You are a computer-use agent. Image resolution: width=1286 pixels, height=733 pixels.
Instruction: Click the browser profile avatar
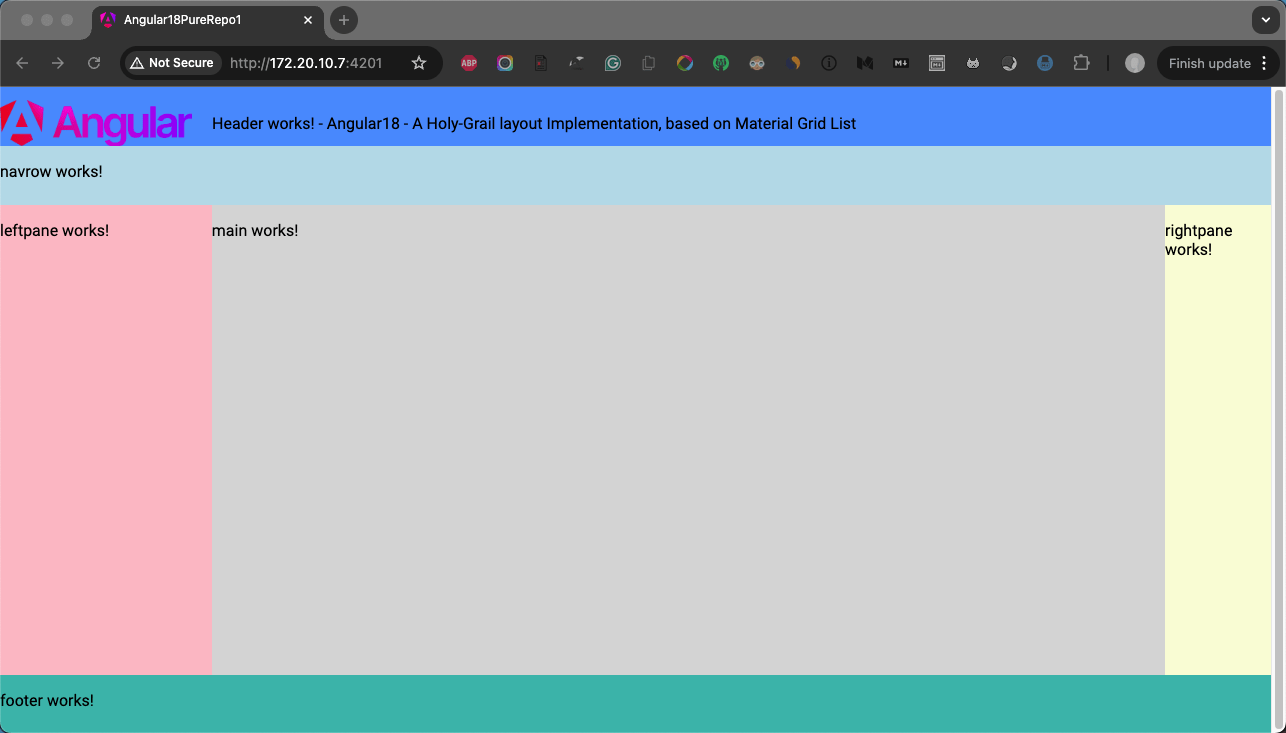[1134, 62]
